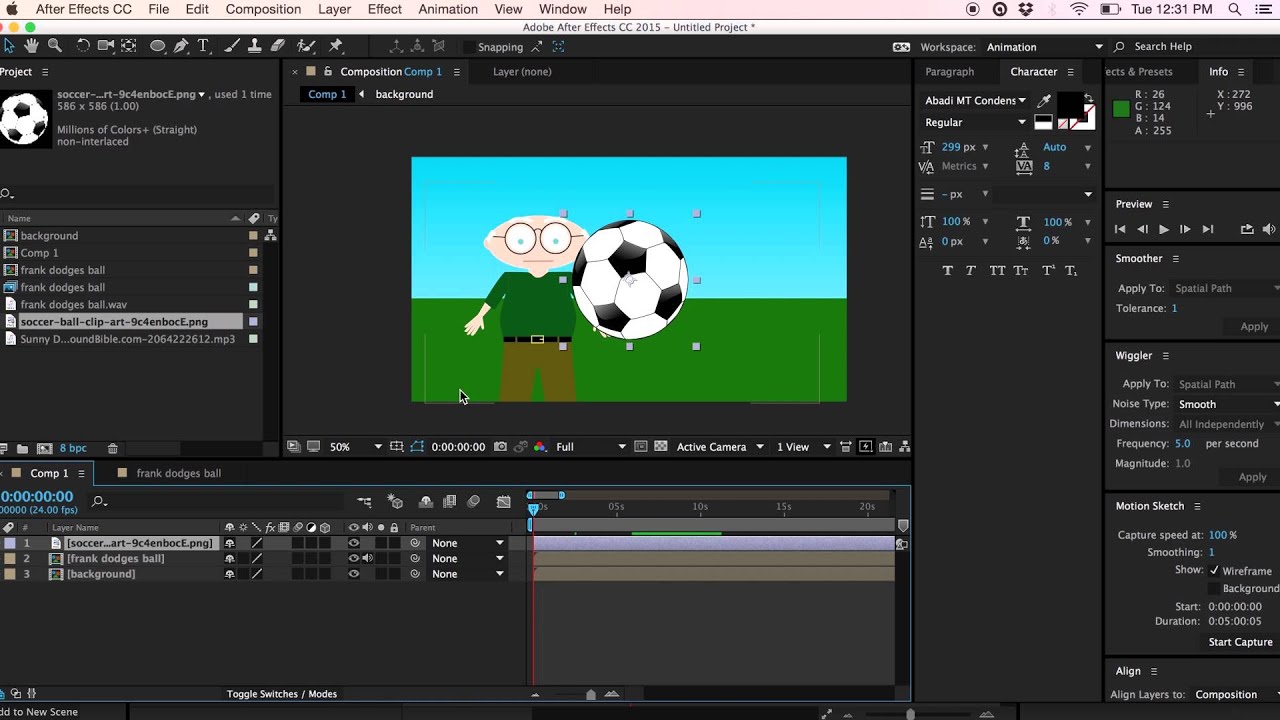The height and width of the screenshot is (720, 1280).
Task: Click the background breadcrumb in comp viewer
Action: tap(404, 94)
